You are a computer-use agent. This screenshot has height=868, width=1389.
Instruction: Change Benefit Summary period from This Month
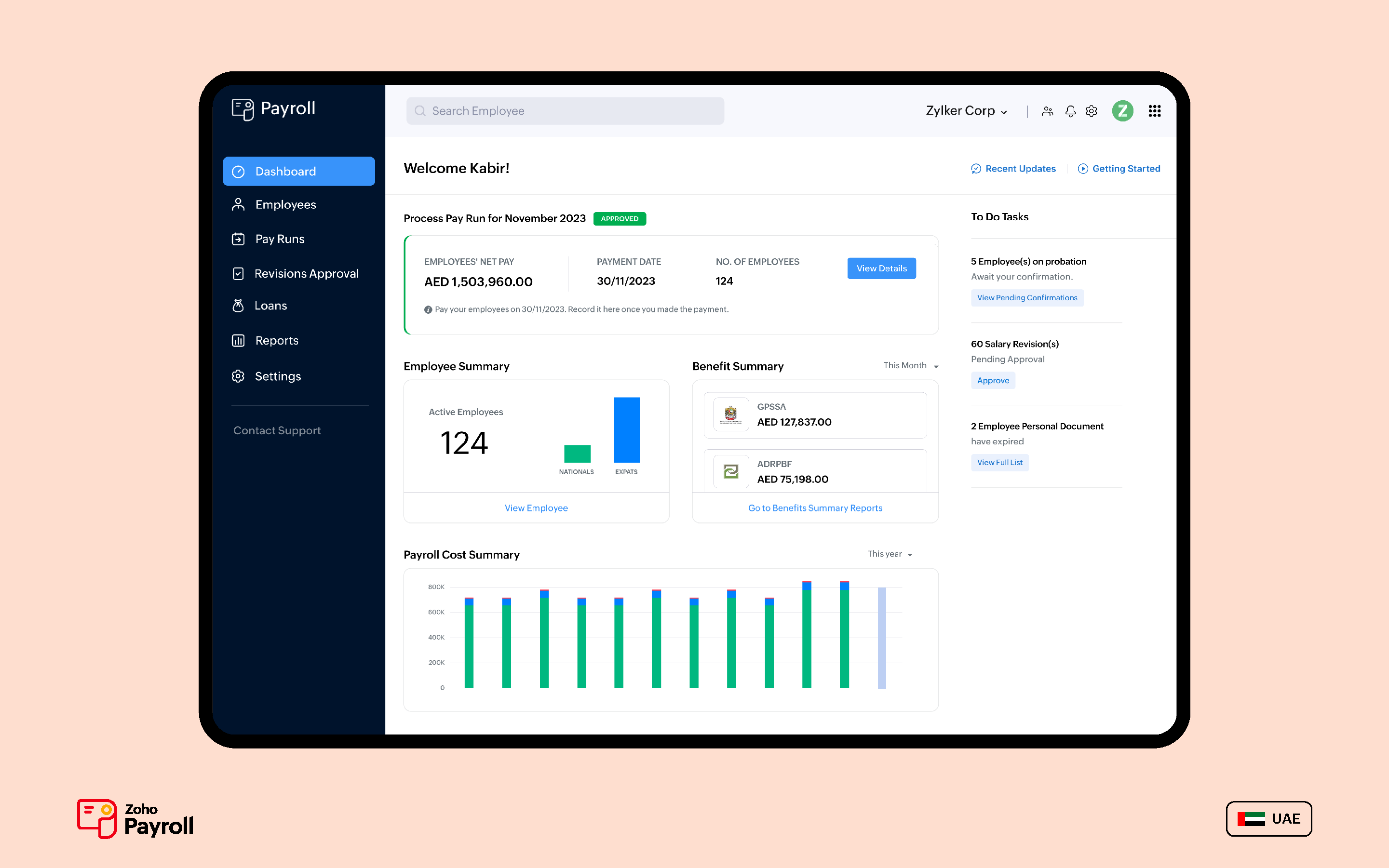click(910, 365)
